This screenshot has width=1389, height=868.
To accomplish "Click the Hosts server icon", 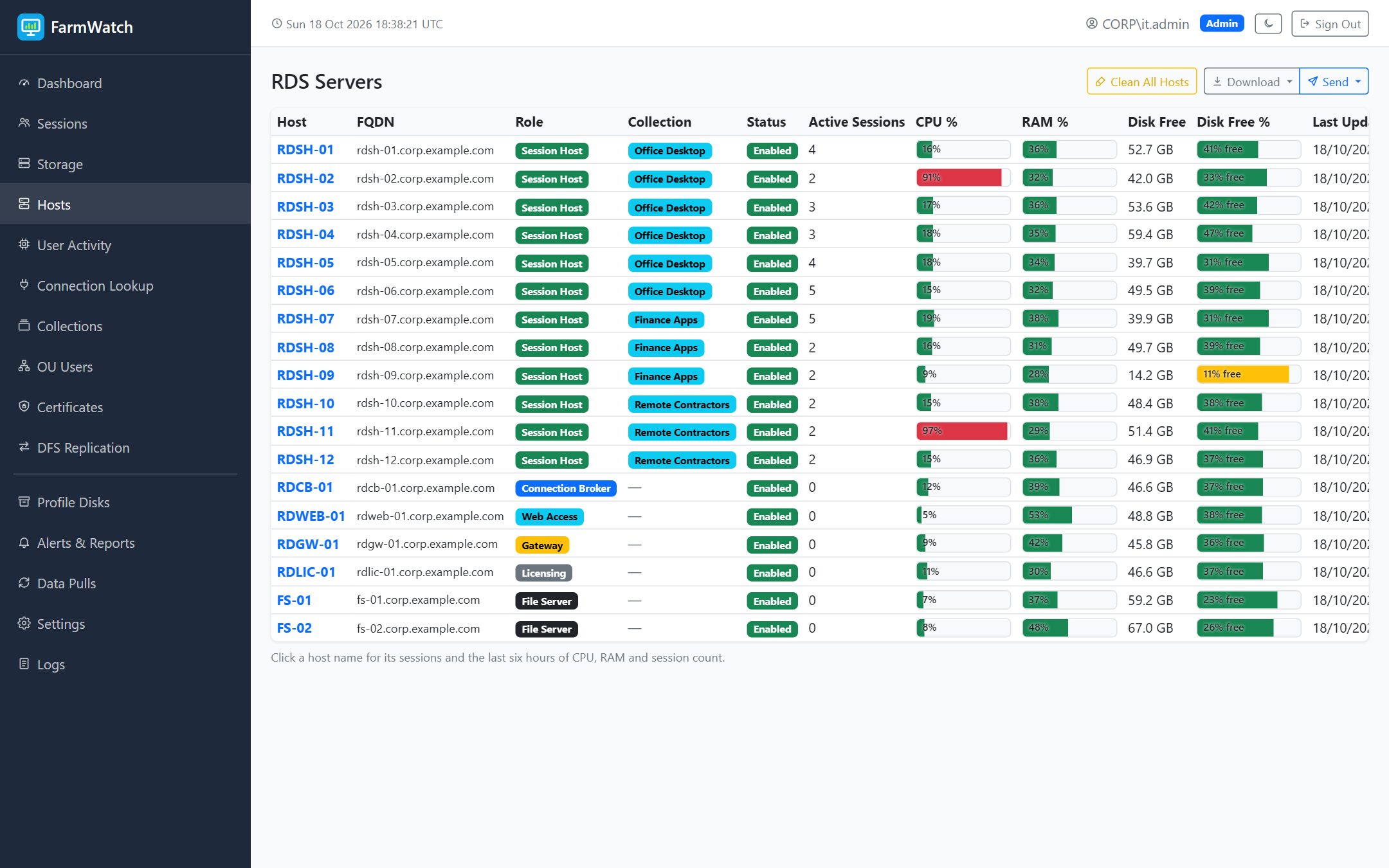I will click(x=24, y=204).
